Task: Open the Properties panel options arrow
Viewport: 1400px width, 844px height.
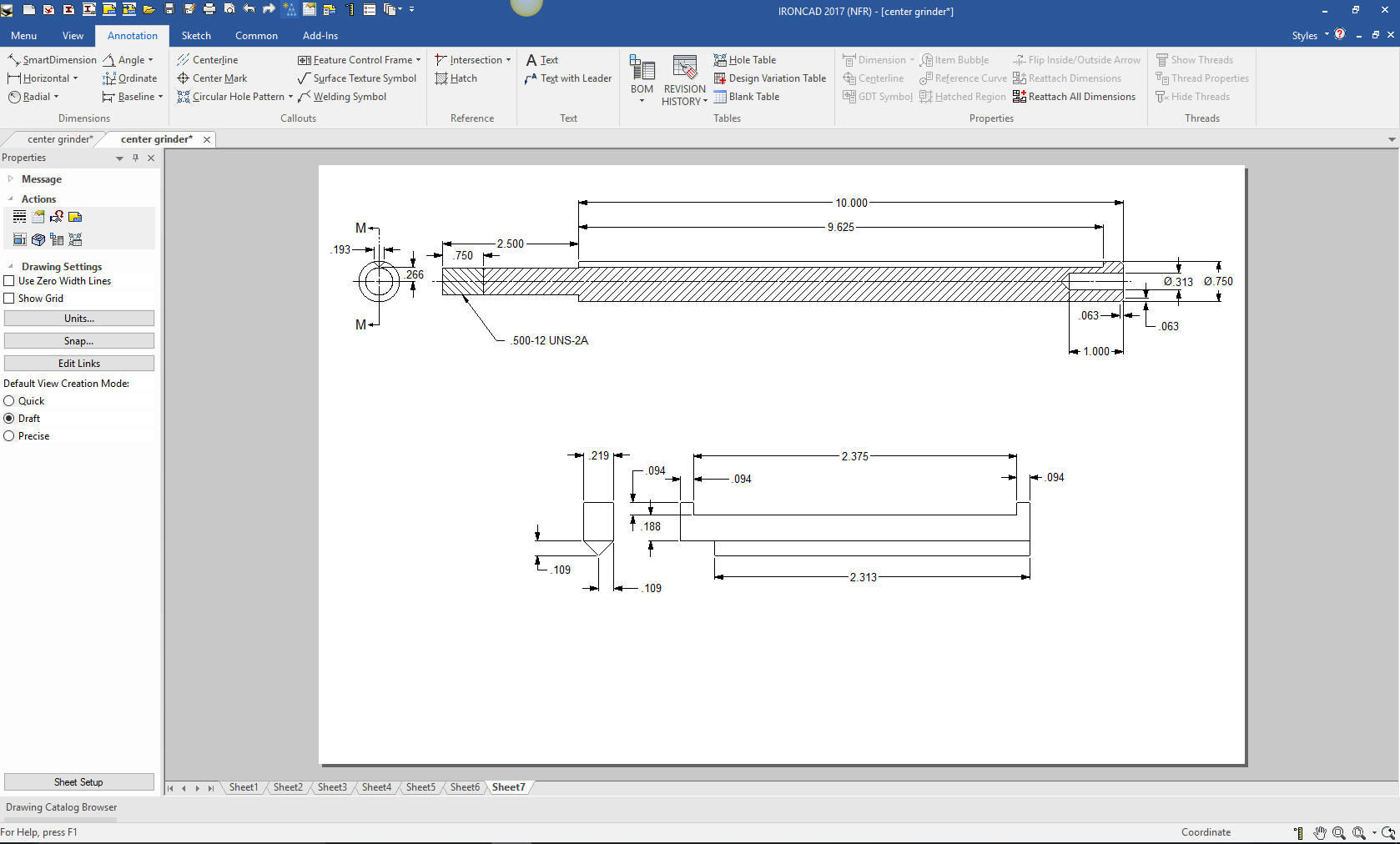Action: [x=119, y=158]
